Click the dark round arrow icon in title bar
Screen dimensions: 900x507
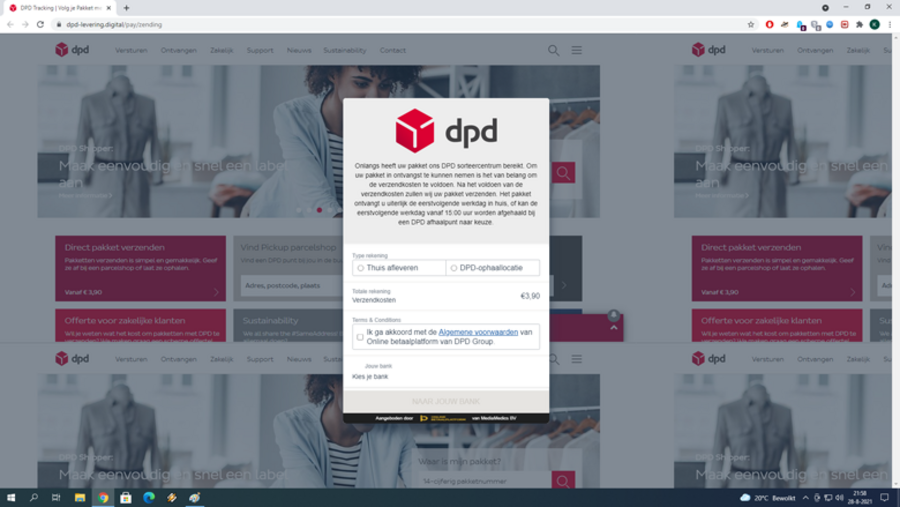pyautogui.click(x=825, y=8)
